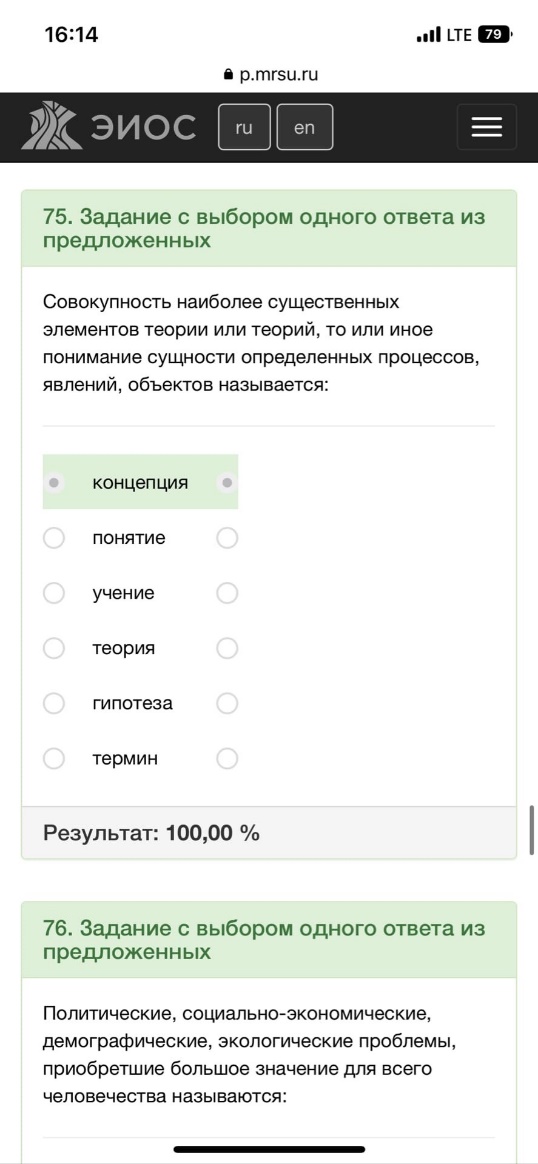Tap the battery indicator showing 79

point(493,34)
